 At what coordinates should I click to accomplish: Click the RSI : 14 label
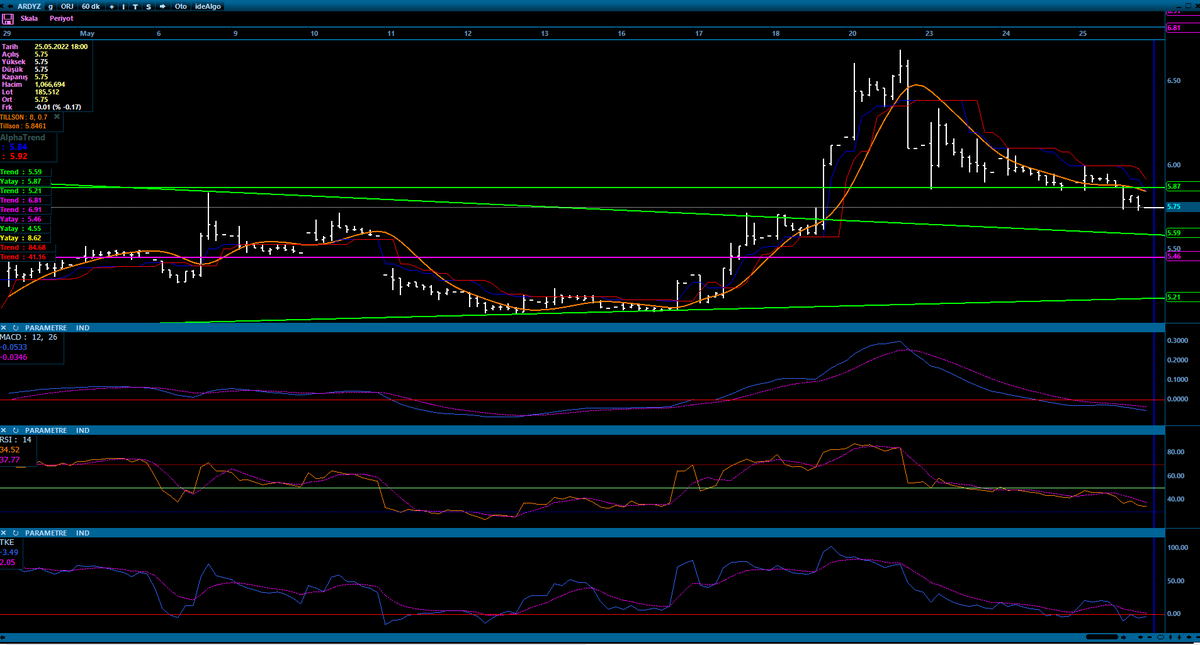click(14, 440)
